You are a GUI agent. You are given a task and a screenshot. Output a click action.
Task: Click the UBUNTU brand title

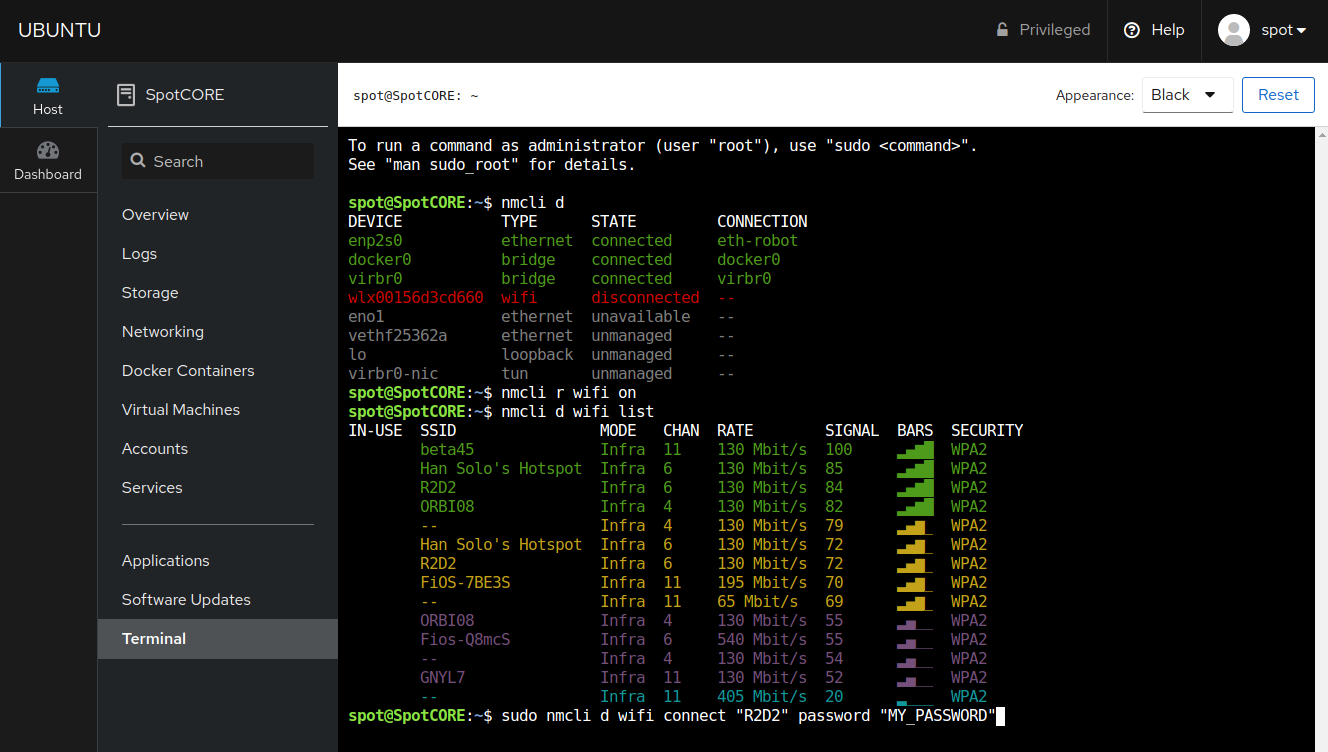(x=59, y=30)
